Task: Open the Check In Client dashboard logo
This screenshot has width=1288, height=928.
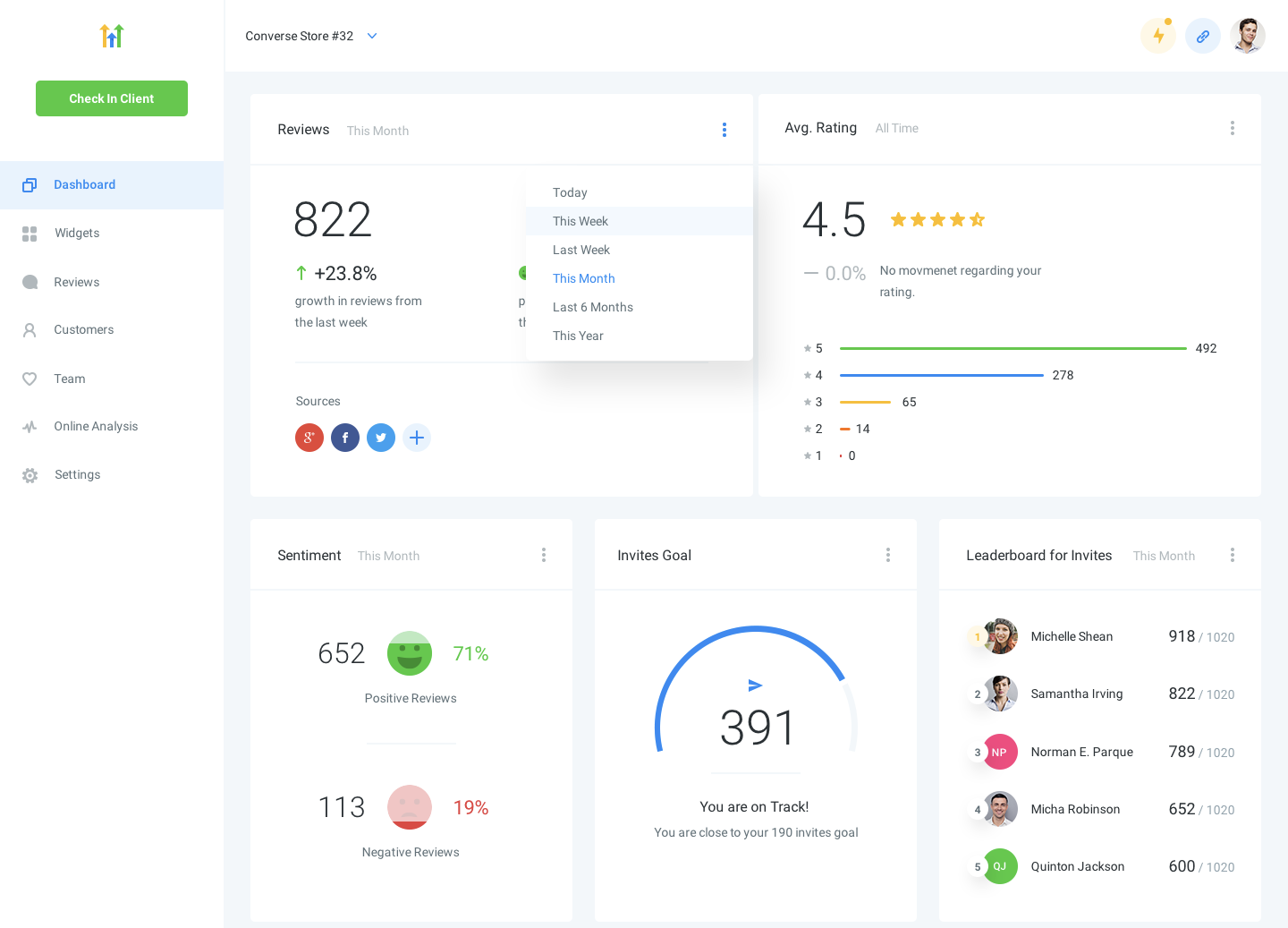Action: coord(111,36)
